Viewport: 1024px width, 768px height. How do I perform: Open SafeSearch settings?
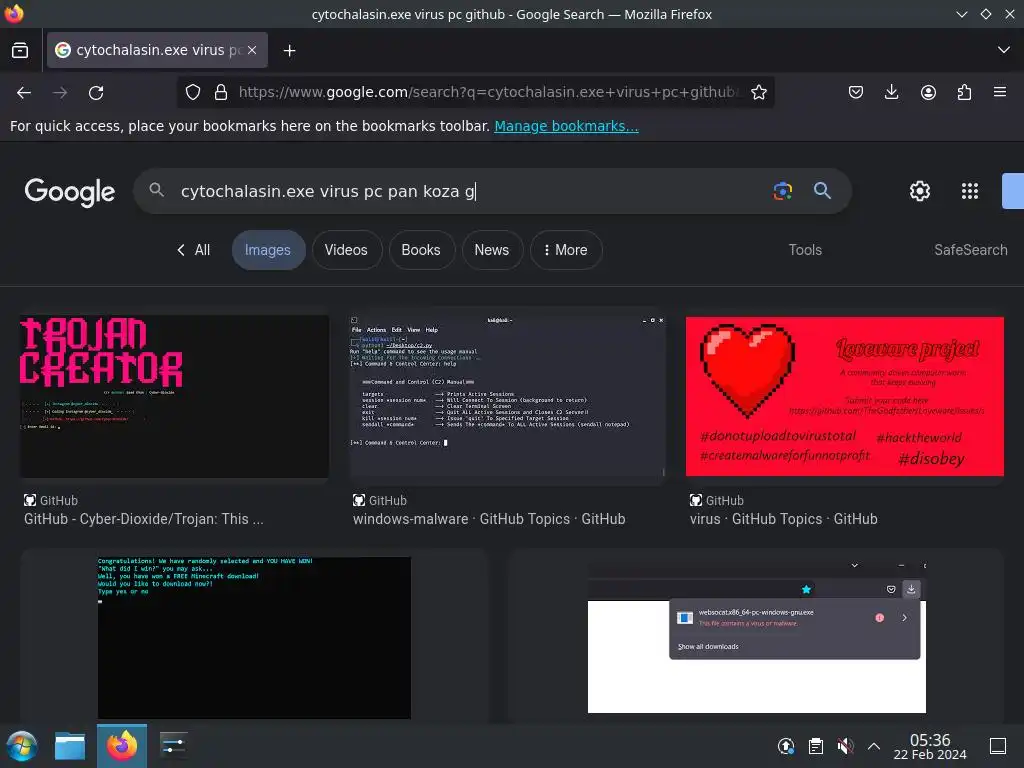pos(970,250)
